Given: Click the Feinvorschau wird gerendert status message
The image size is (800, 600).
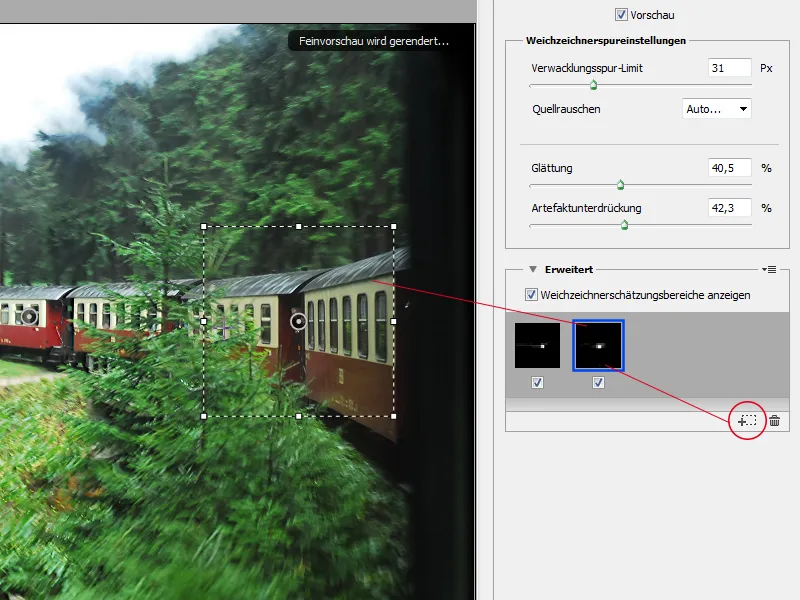Looking at the screenshot, I should [374, 41].
